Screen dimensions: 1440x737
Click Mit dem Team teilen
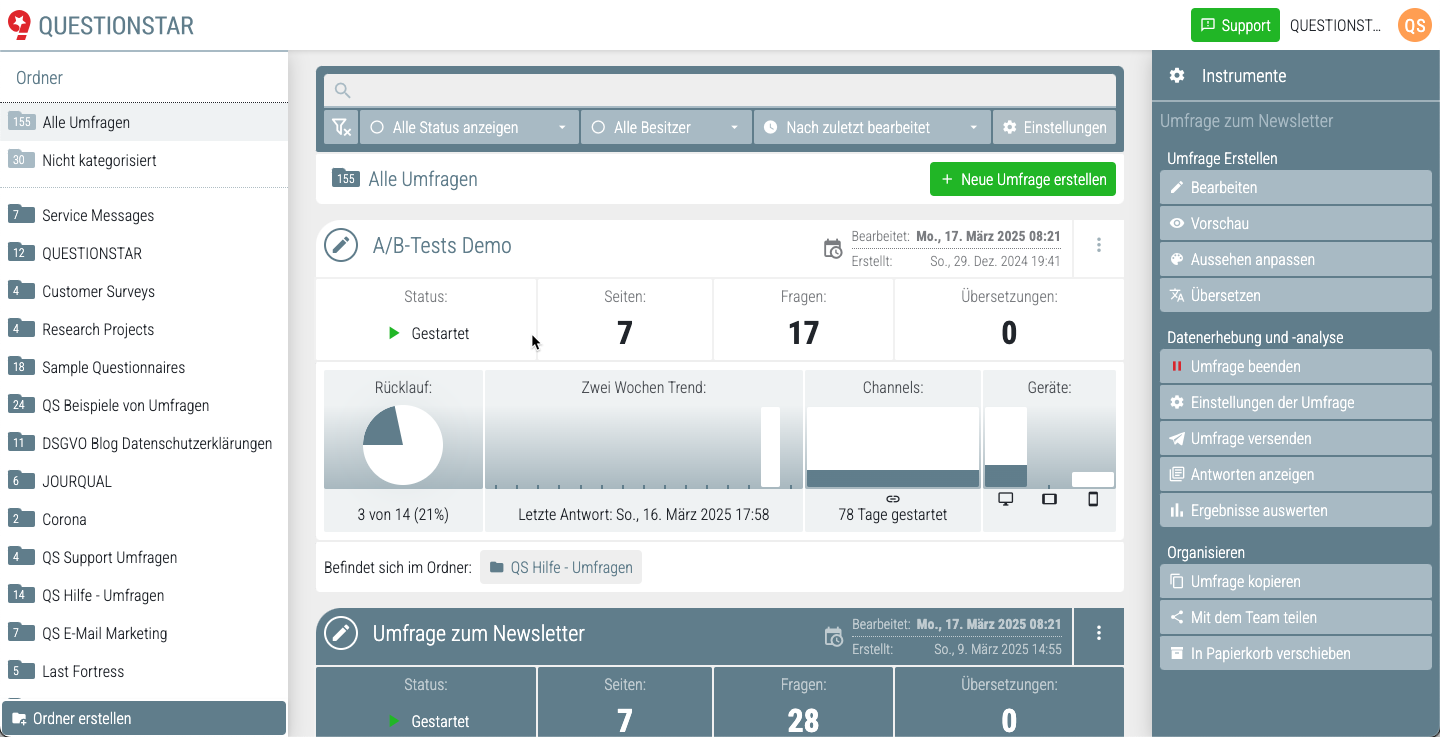click(1296, 617)
